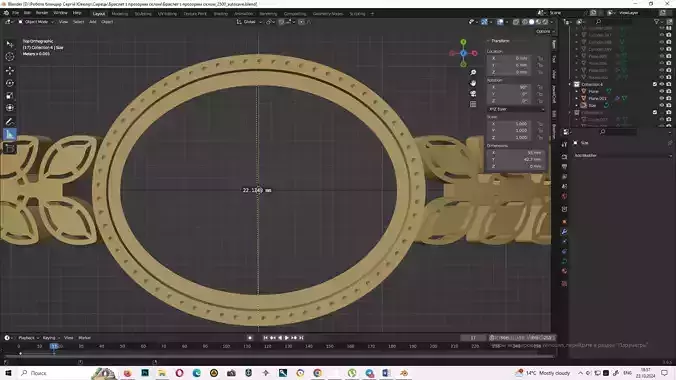Select the Move tool
The image size is (676, 380).
click(9, 70)
